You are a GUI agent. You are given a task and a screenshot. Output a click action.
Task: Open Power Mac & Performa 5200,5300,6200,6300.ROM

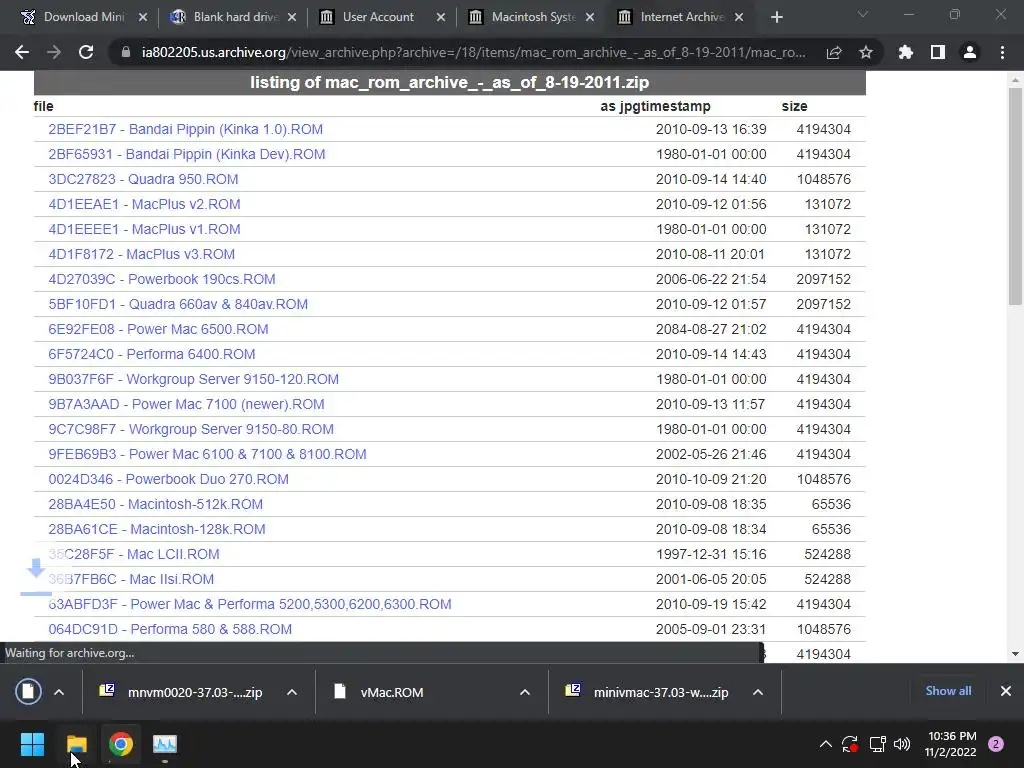(249, 604)
